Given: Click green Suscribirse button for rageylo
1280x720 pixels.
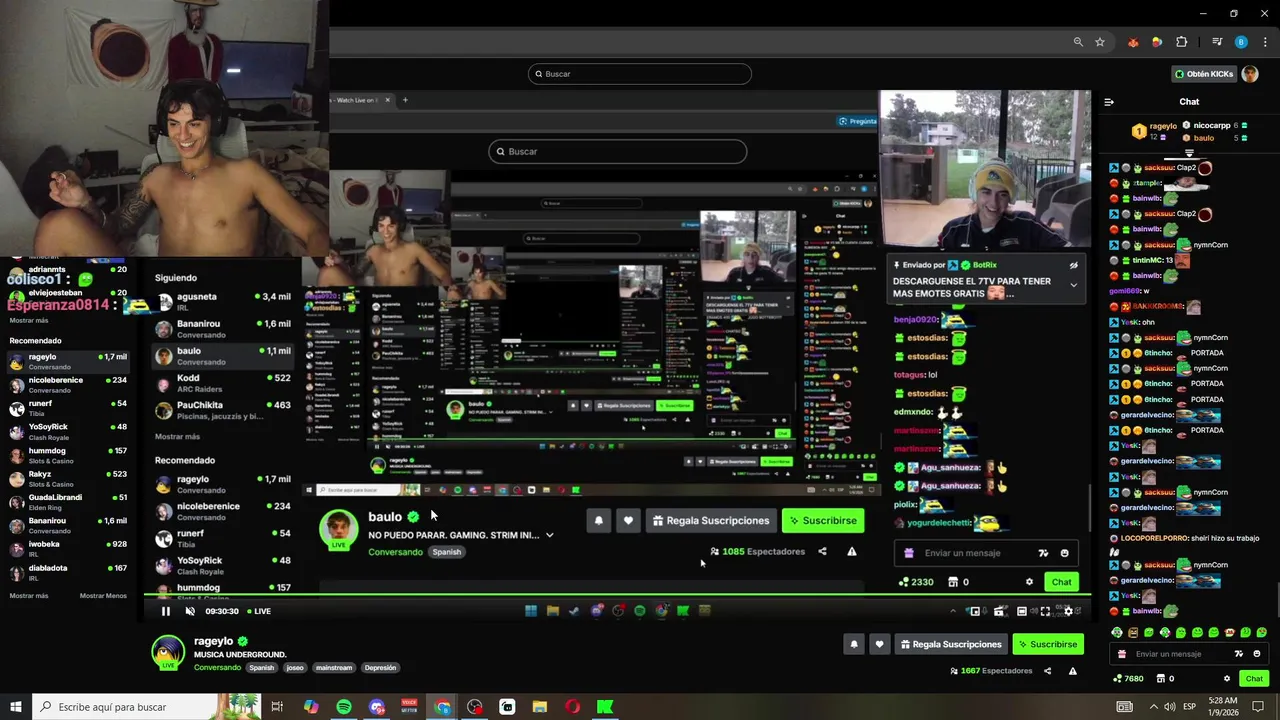Looking at the screenshot, I should pos(1048,644).
